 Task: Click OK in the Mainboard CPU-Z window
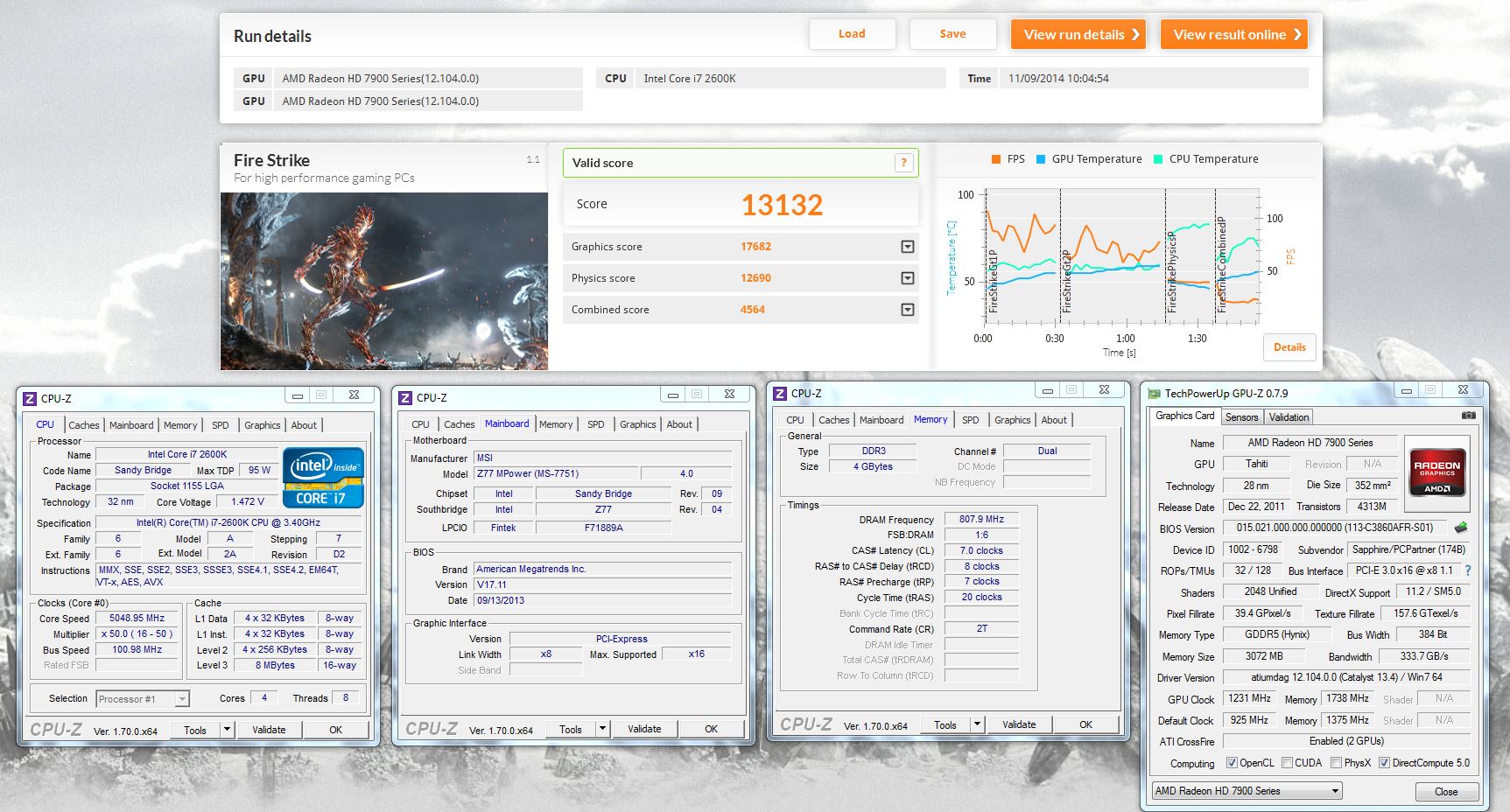click(711, 729)
